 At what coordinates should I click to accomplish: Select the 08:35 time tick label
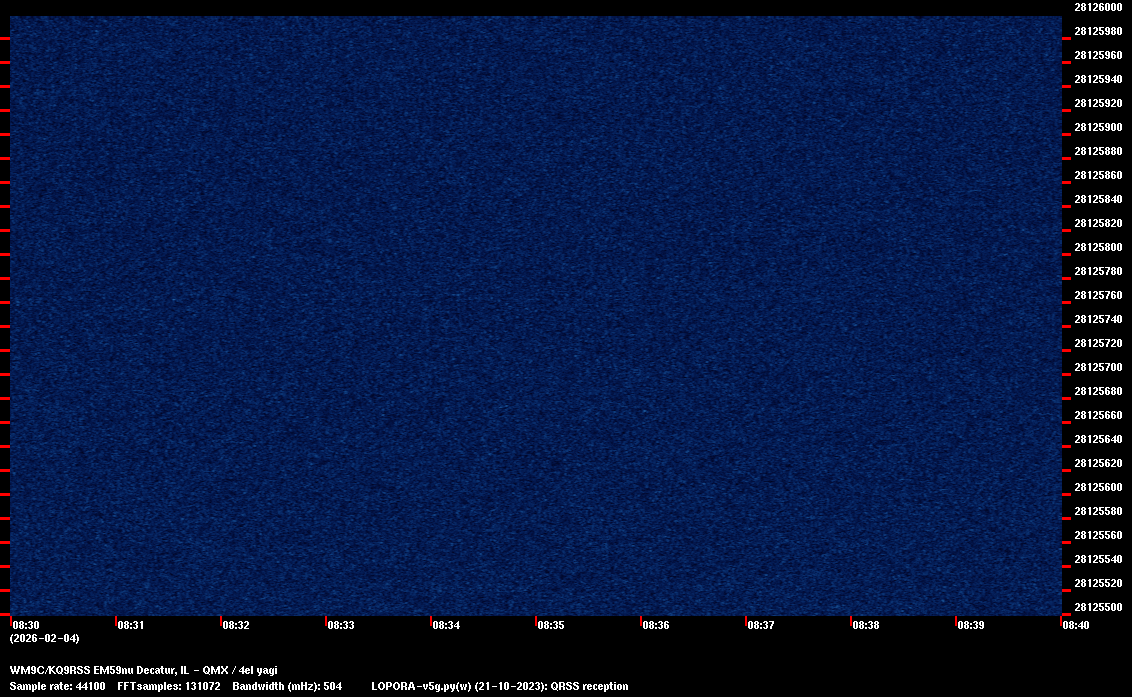pos(550,625)
